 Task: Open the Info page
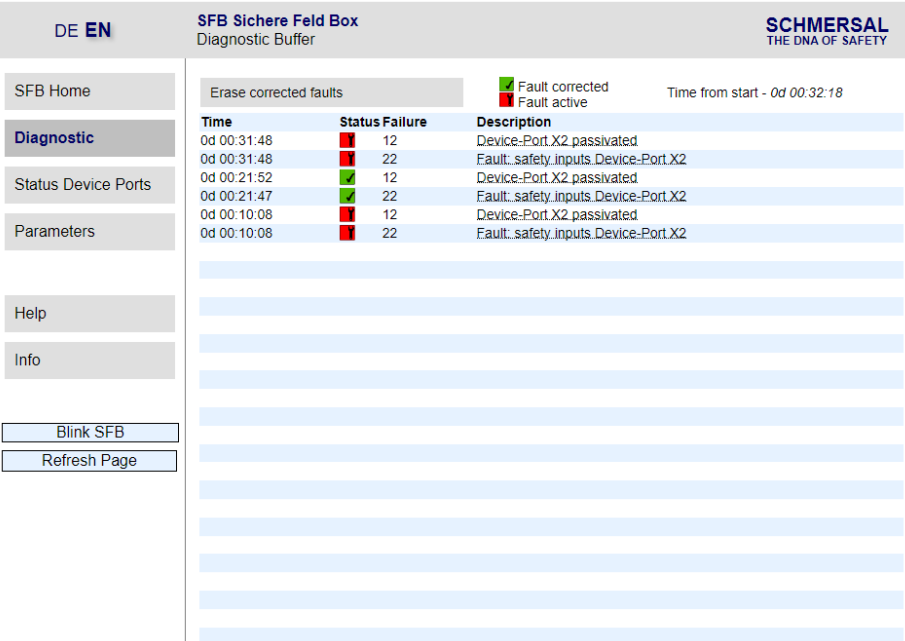click(89, 360)
